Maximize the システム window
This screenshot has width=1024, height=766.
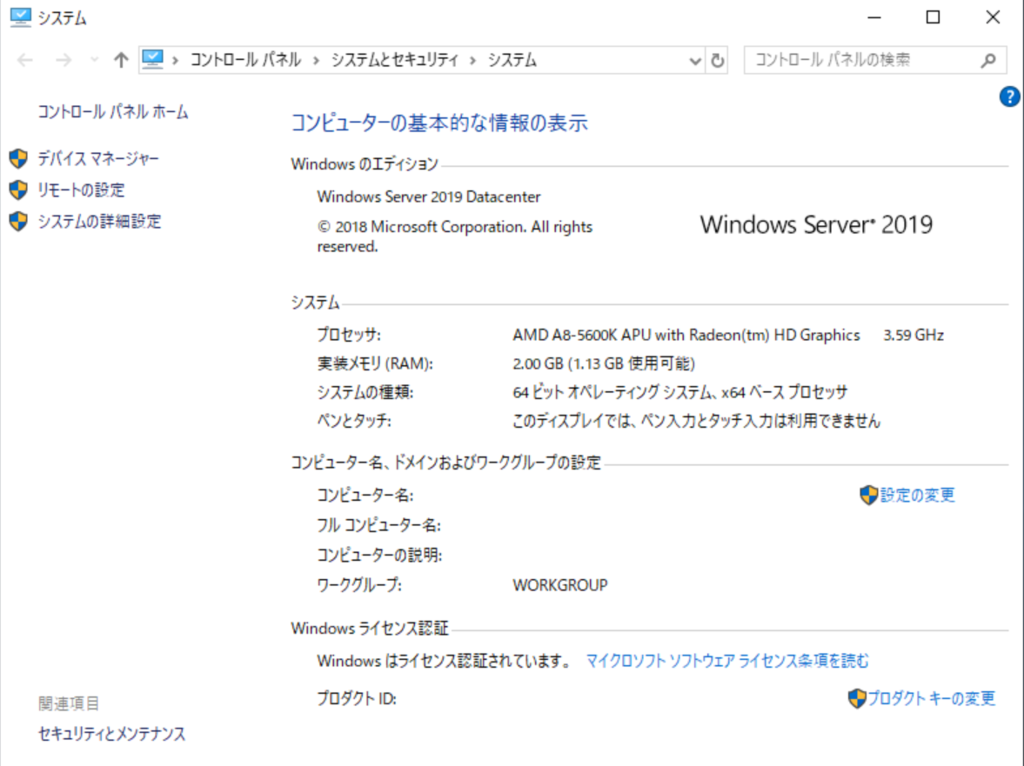click(933, 18)
